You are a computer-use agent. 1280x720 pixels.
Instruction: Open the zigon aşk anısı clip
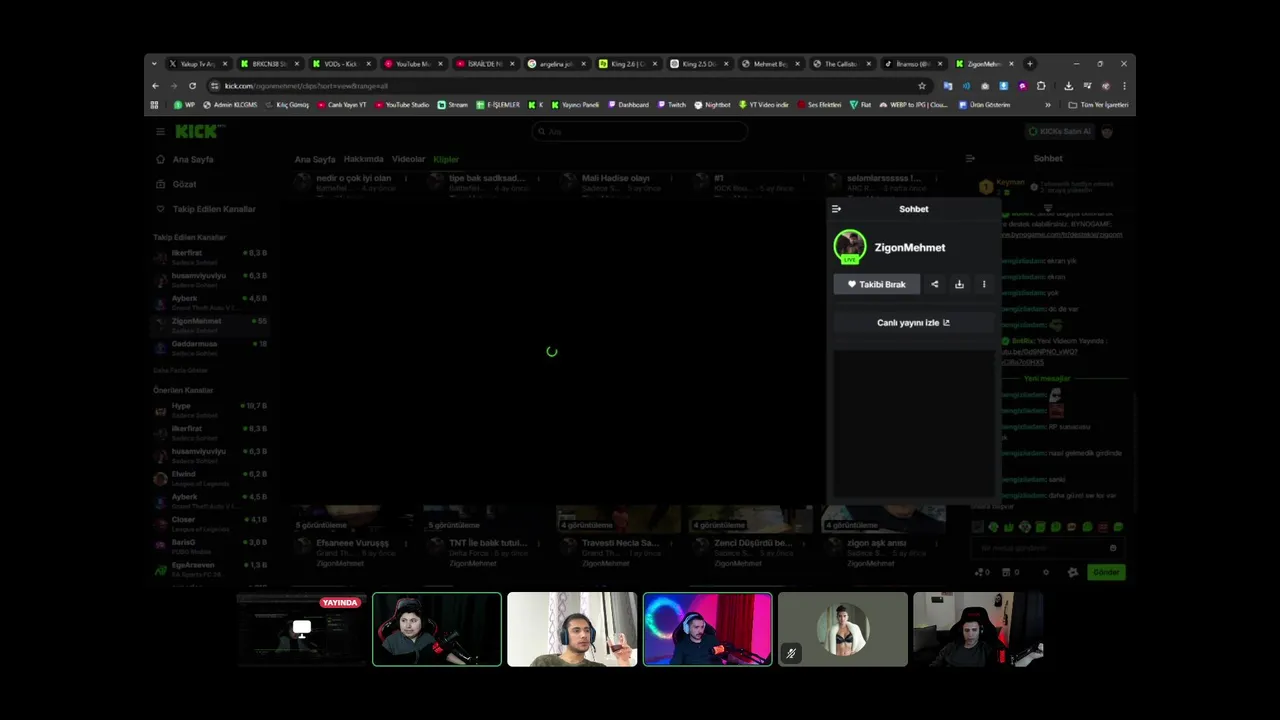pos(877,543)
